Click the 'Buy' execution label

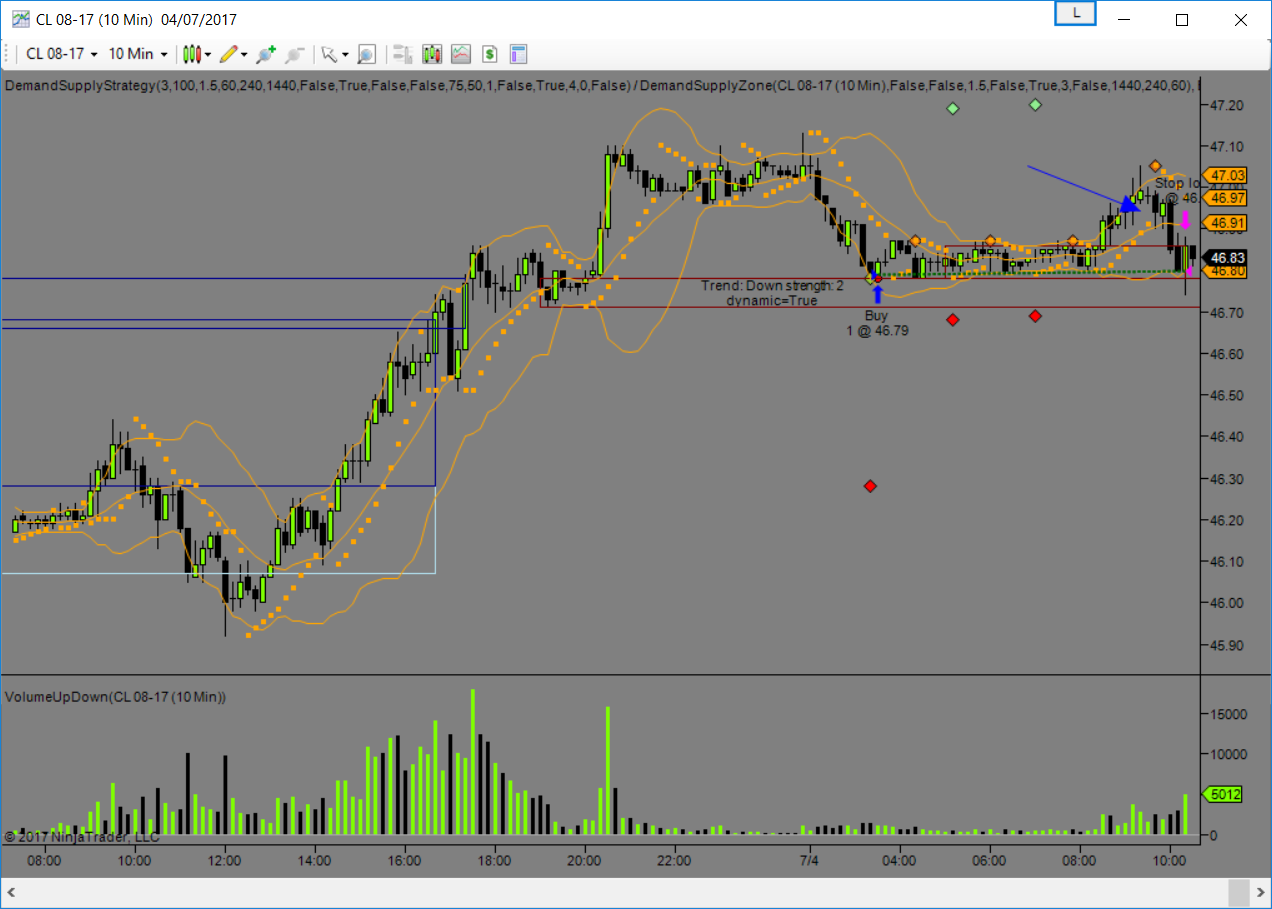[876, 316]
